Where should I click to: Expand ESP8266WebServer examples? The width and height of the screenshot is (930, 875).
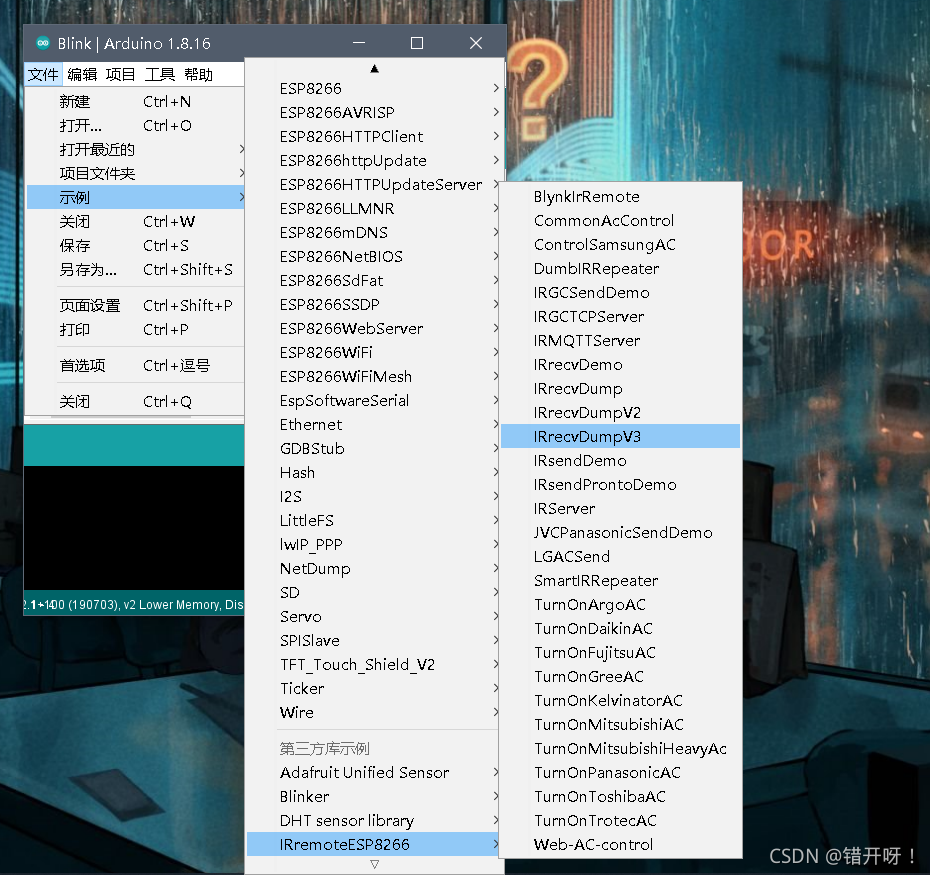pyautogui.click(x=374, y=329)
